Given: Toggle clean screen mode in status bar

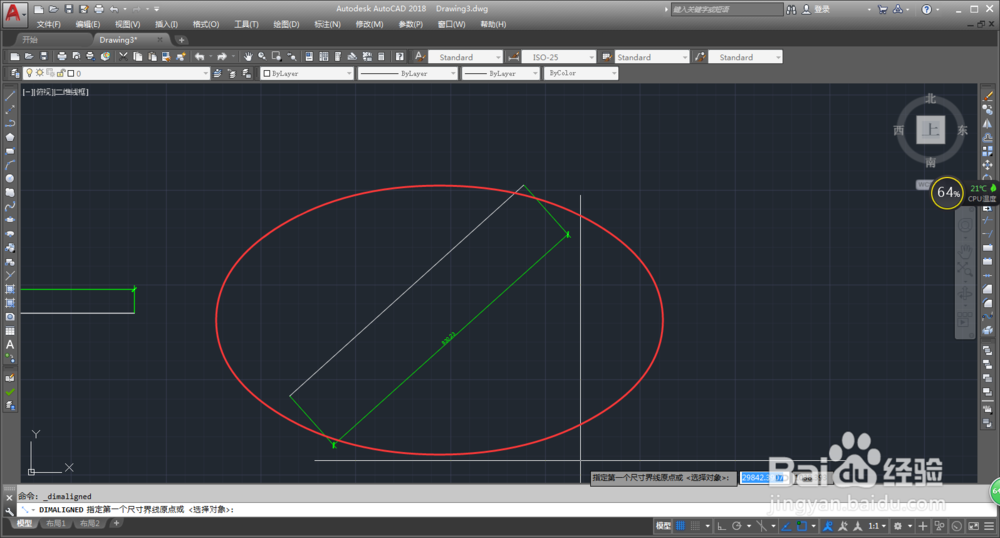Looking at the screenshot, I should (974, 526).
